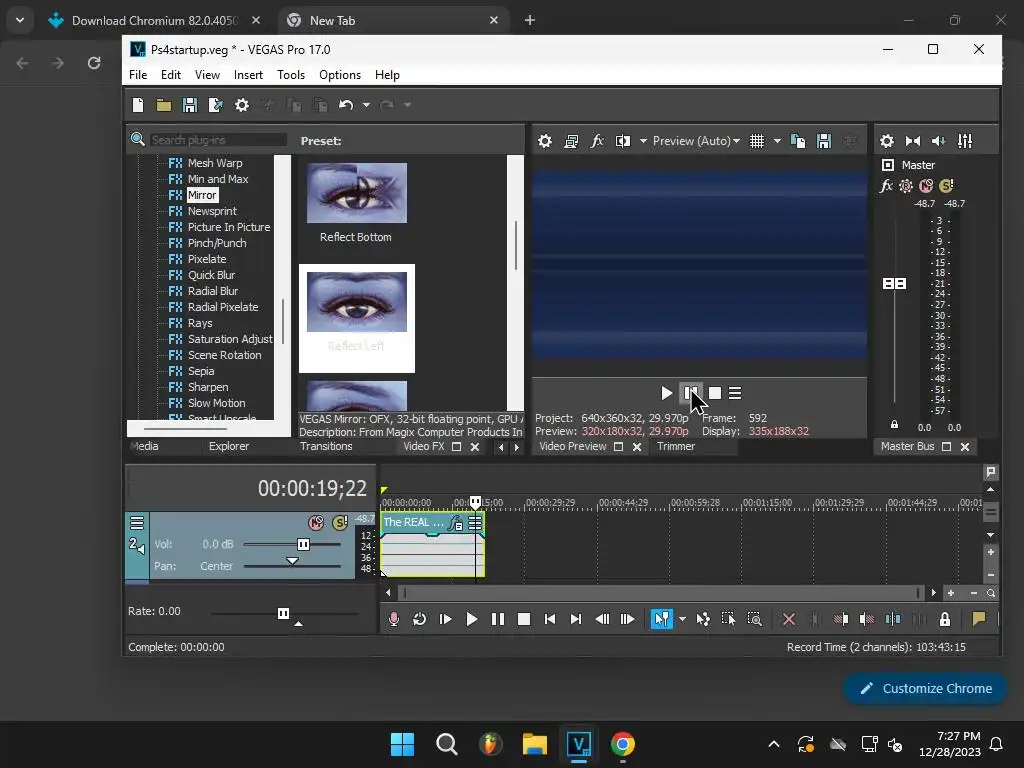Image resolution: width=1024 pixels, height=768 pixels.
Task: Play in the Video Preview window
Action: tap(666, 393)
